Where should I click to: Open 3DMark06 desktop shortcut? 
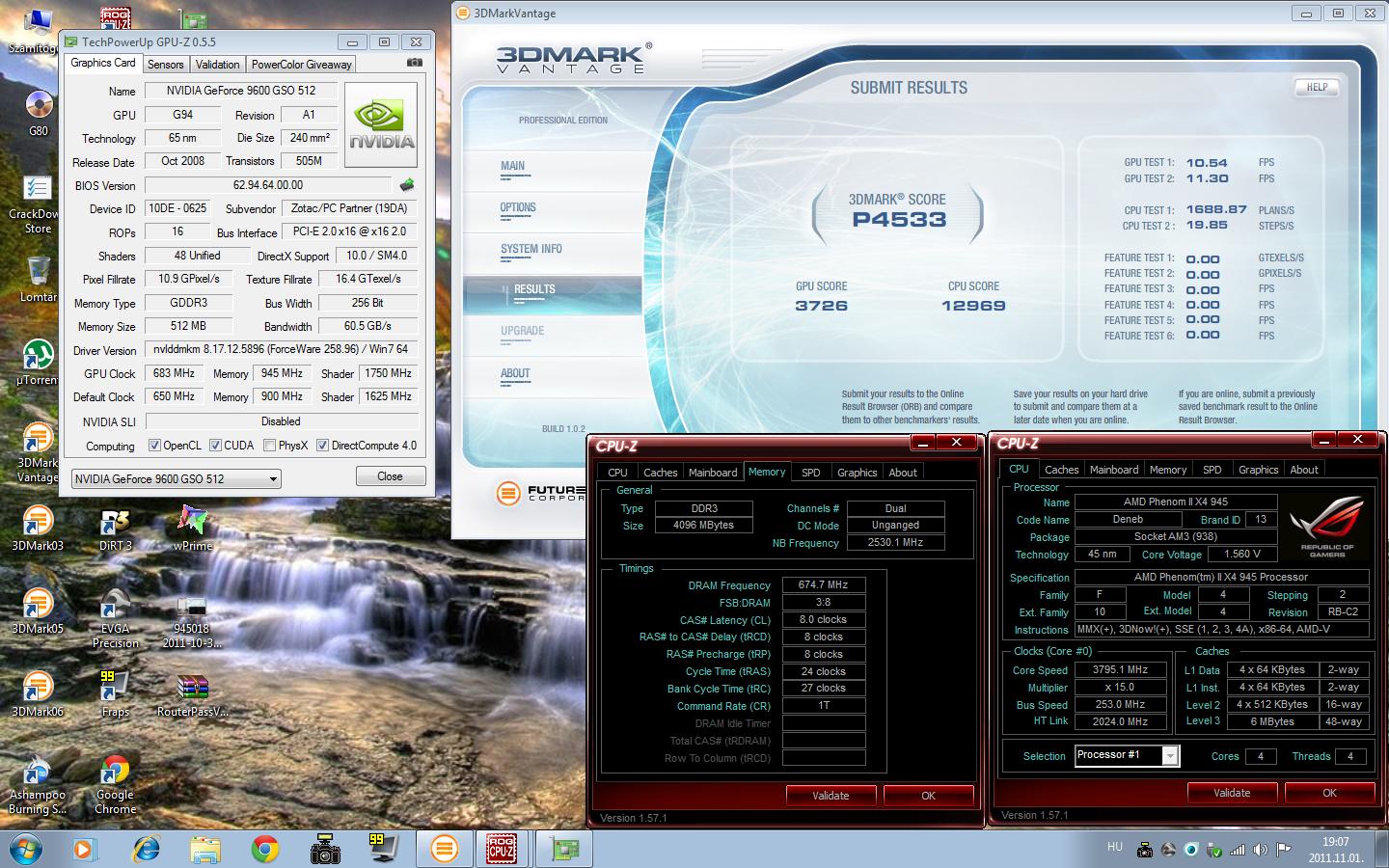(x=38, y=688)
